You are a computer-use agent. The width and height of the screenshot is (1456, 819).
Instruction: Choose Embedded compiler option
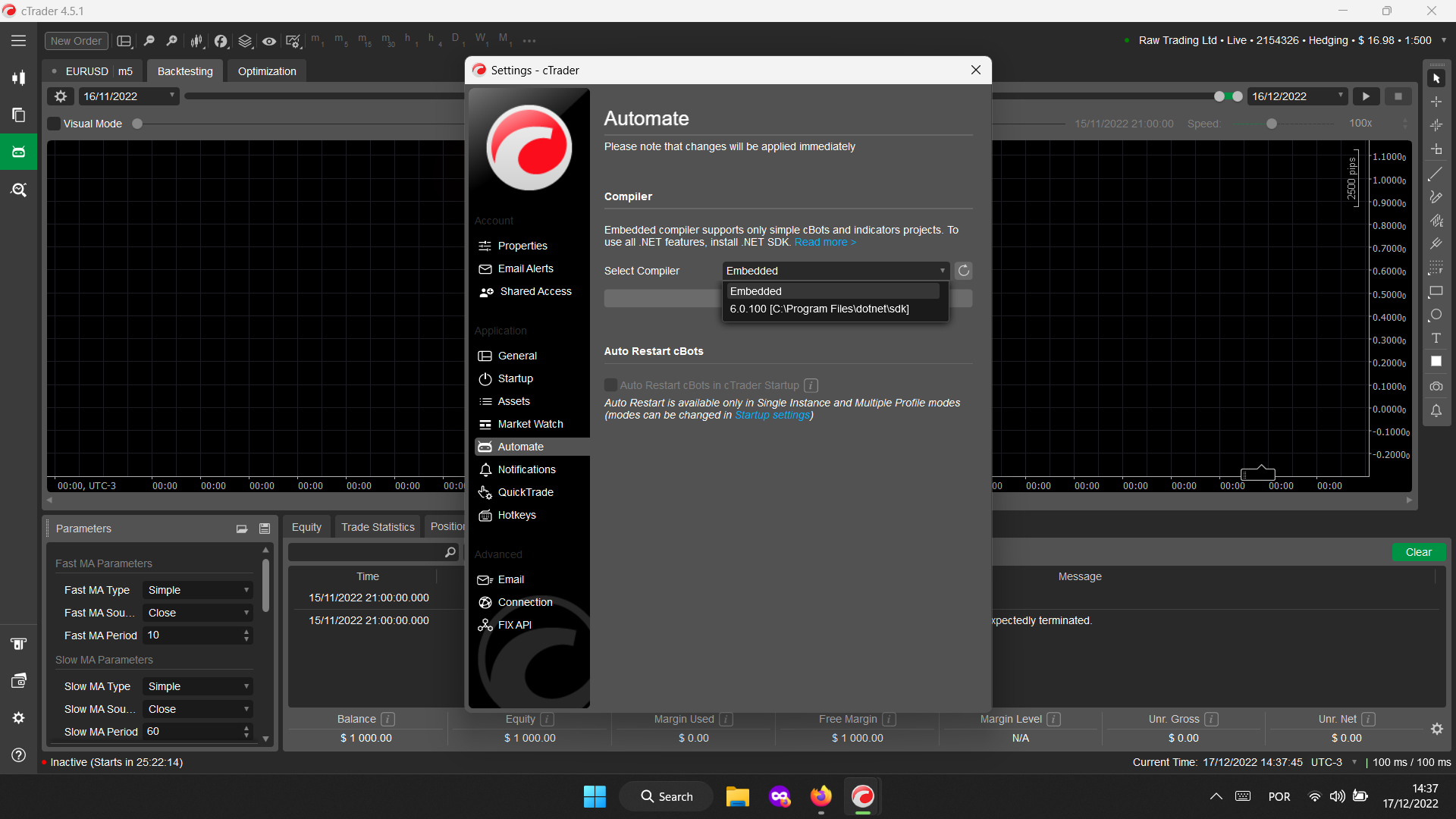tap(833, 291)
